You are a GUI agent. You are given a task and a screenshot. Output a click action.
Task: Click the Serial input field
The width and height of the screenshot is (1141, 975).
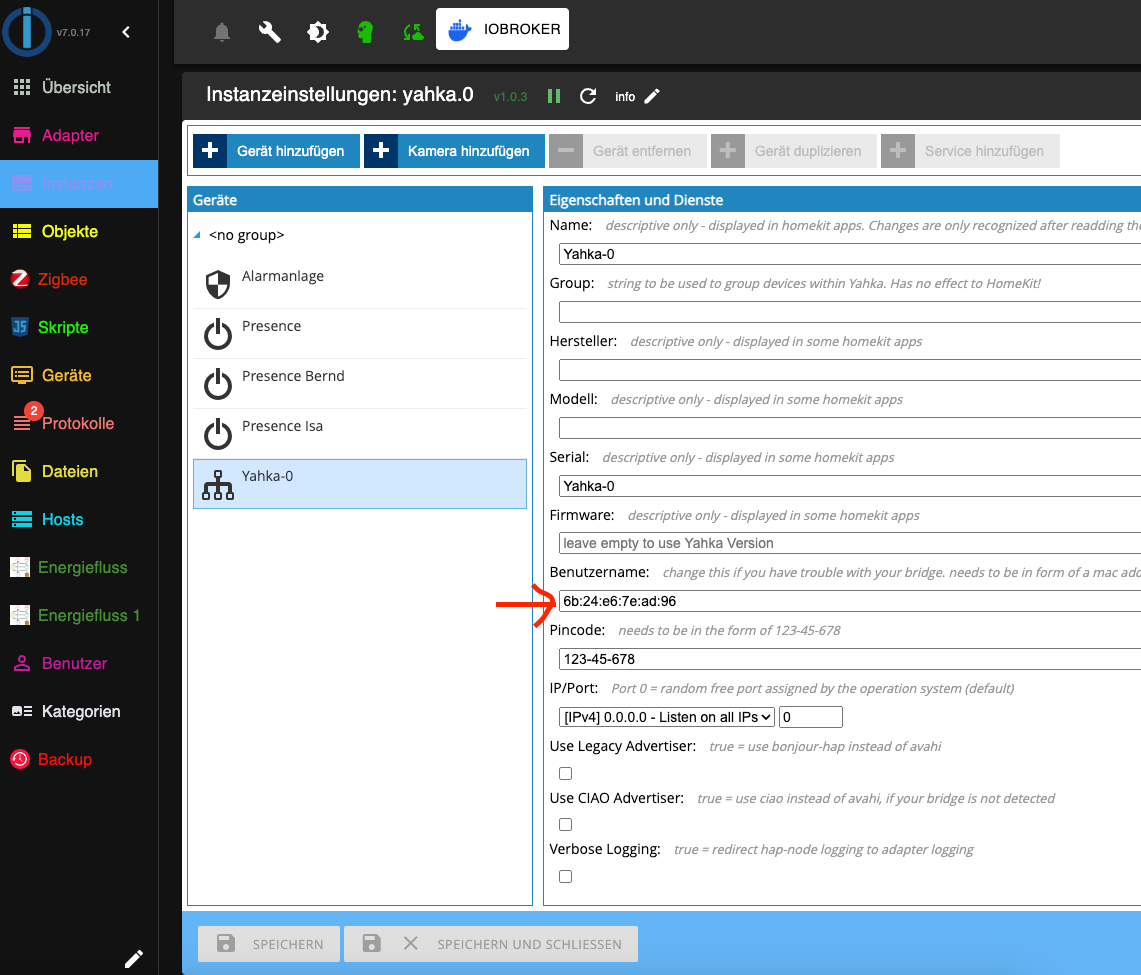pyautogui.click(x=850, y=486)
